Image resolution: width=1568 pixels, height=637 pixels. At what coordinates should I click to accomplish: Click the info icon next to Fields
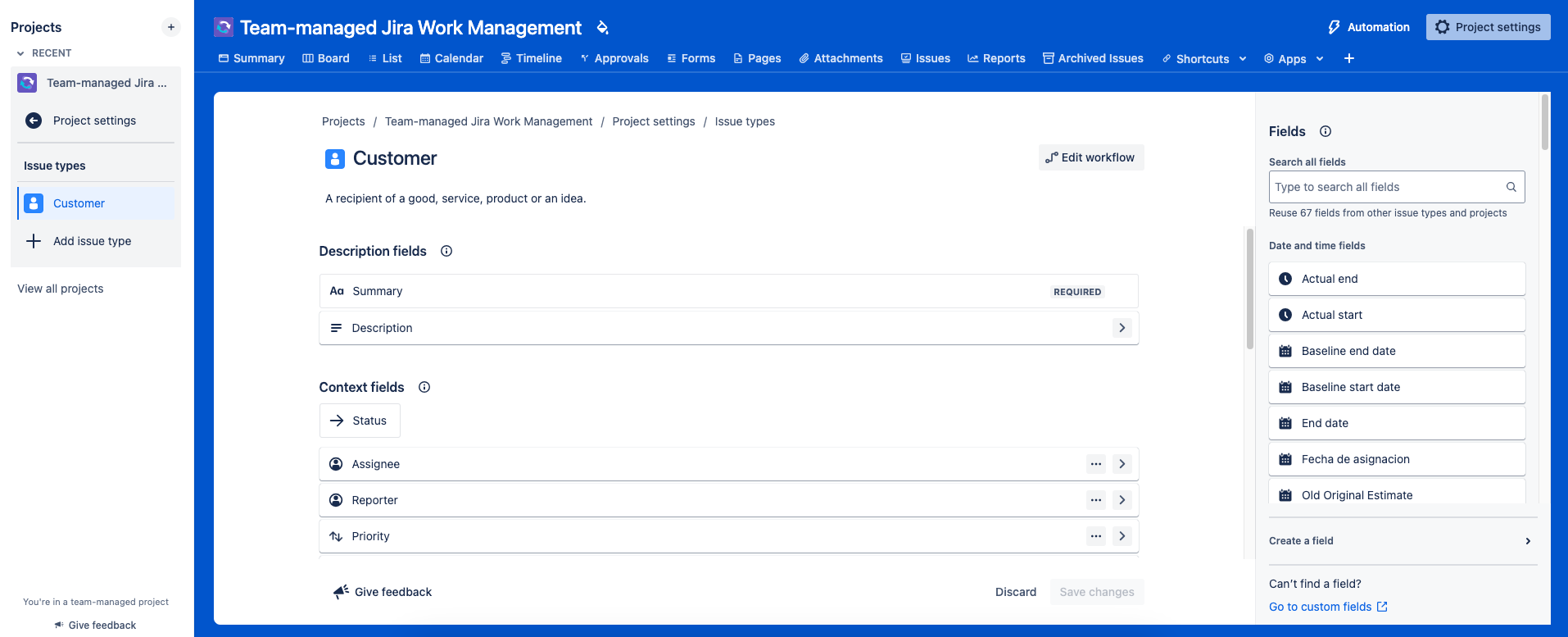coord(1326,131)
